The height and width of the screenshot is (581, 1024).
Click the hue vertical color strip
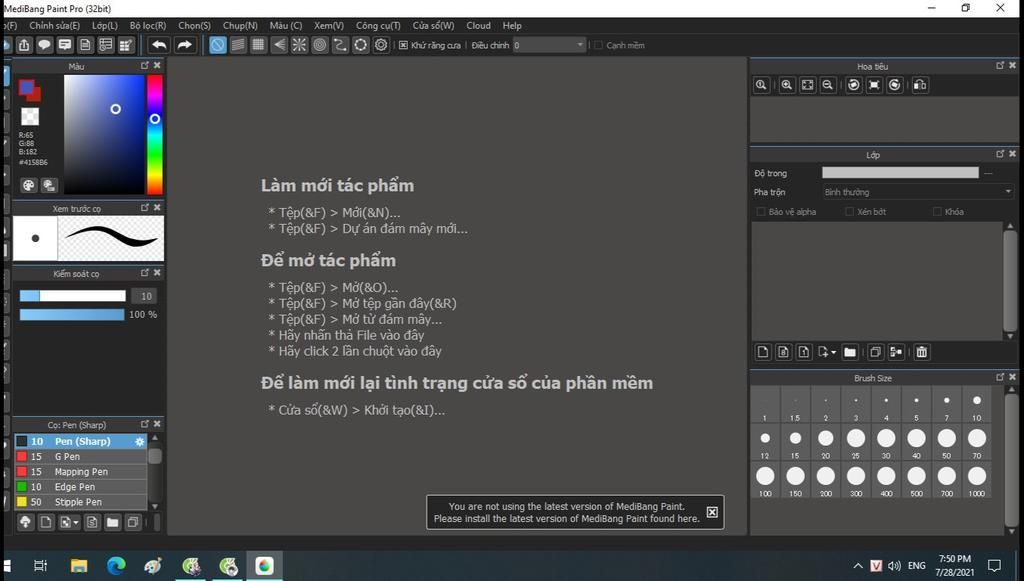pos(154,134)
